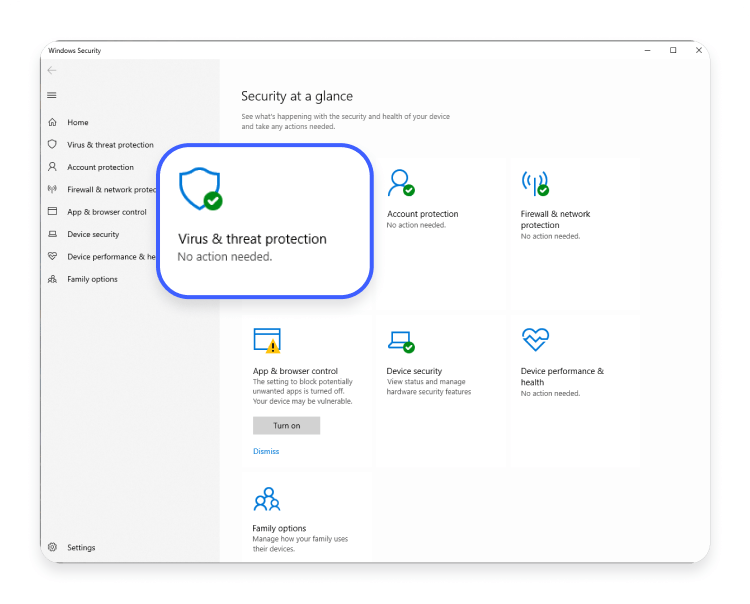Open the Account protection tile title

(422, 214)
